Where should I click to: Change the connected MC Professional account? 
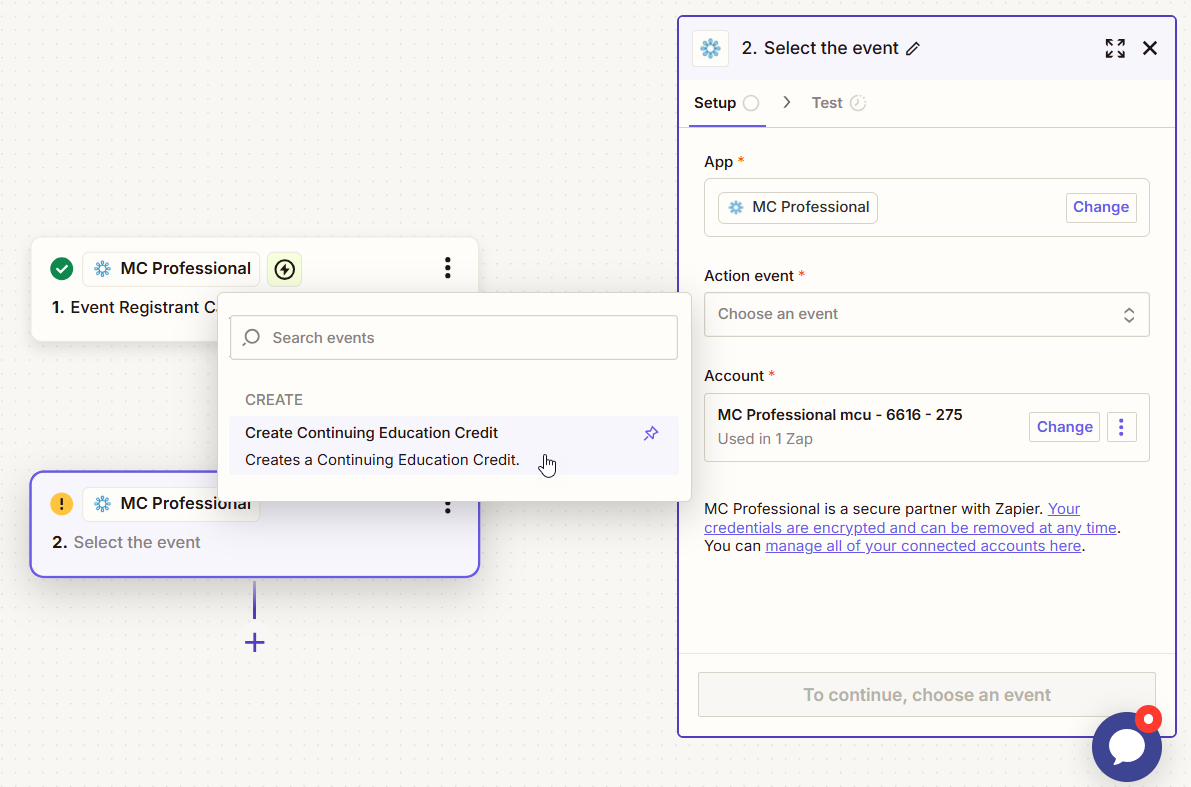[x=1064, y=427]
